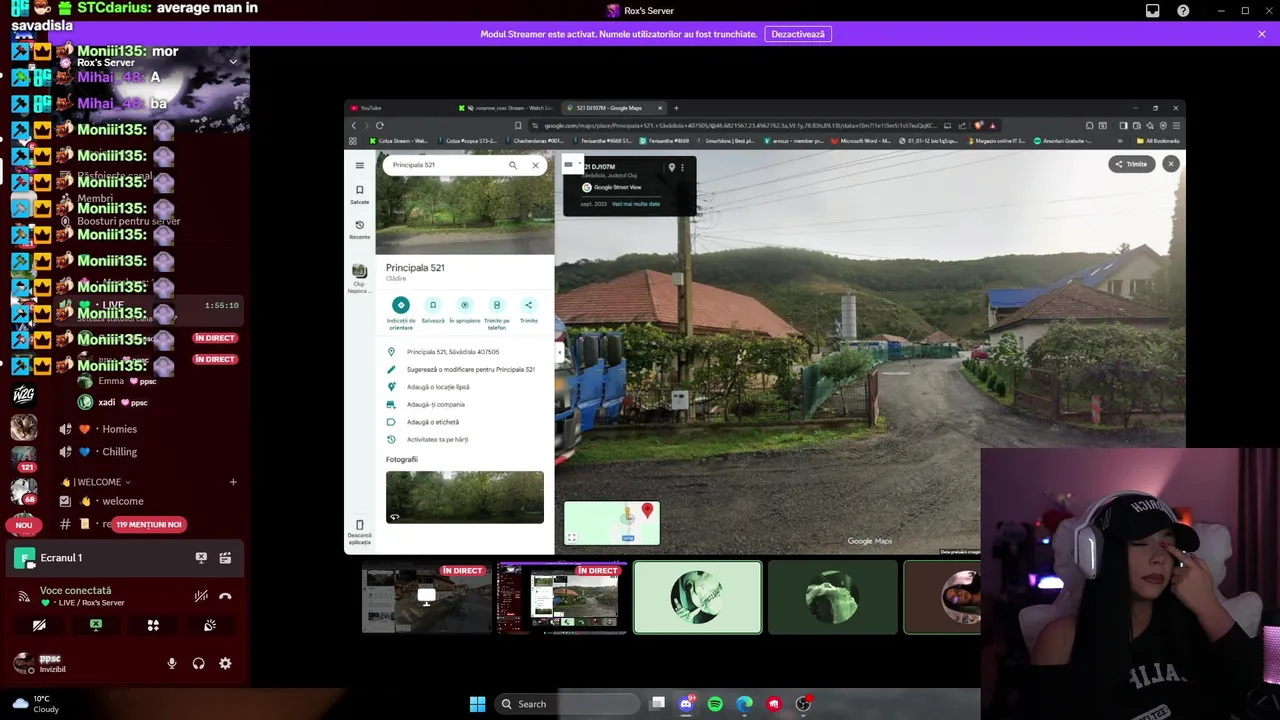Image resolution: width=1280 pixels, height=720 pixels.
Task: Join the Chilling voice channel
Action: (x=120, y=452)
